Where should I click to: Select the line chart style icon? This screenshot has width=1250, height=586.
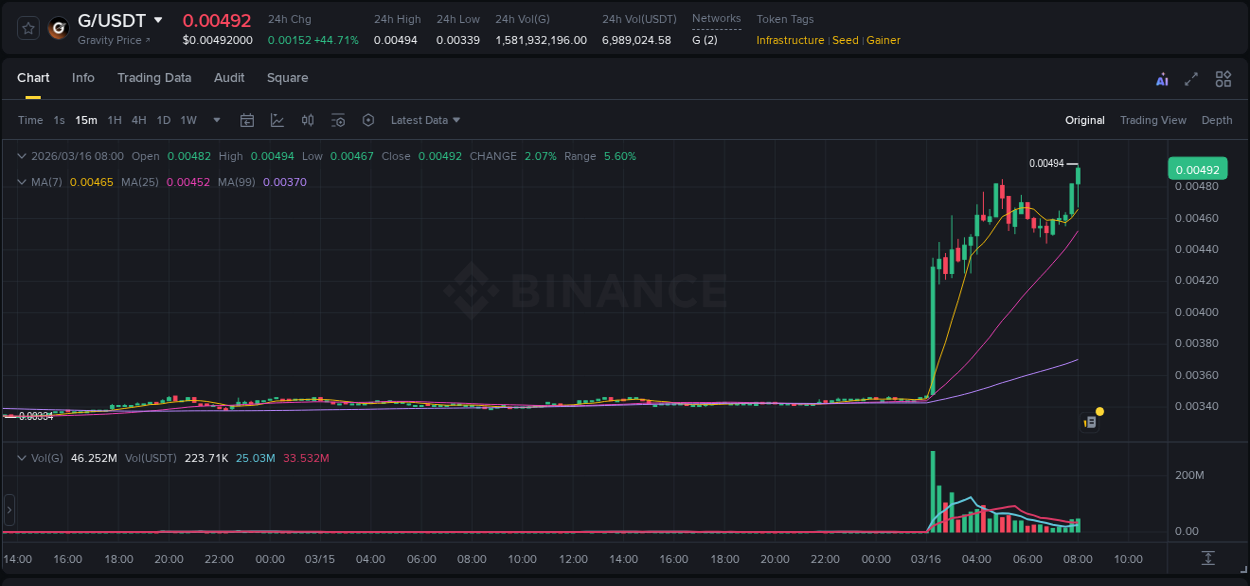tap(277, 120)
